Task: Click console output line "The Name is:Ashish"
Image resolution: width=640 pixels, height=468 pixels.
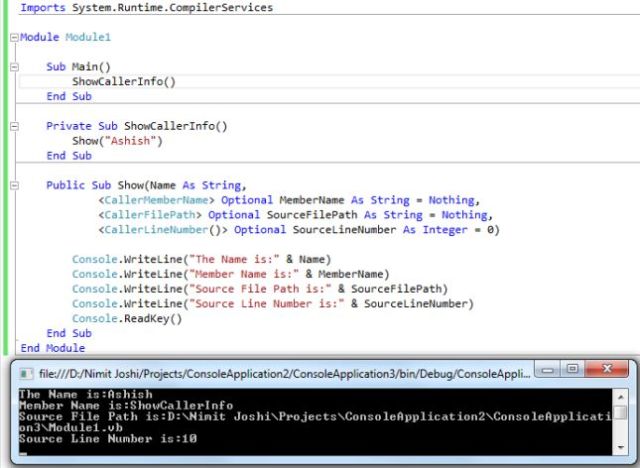Action: point(86,394)
